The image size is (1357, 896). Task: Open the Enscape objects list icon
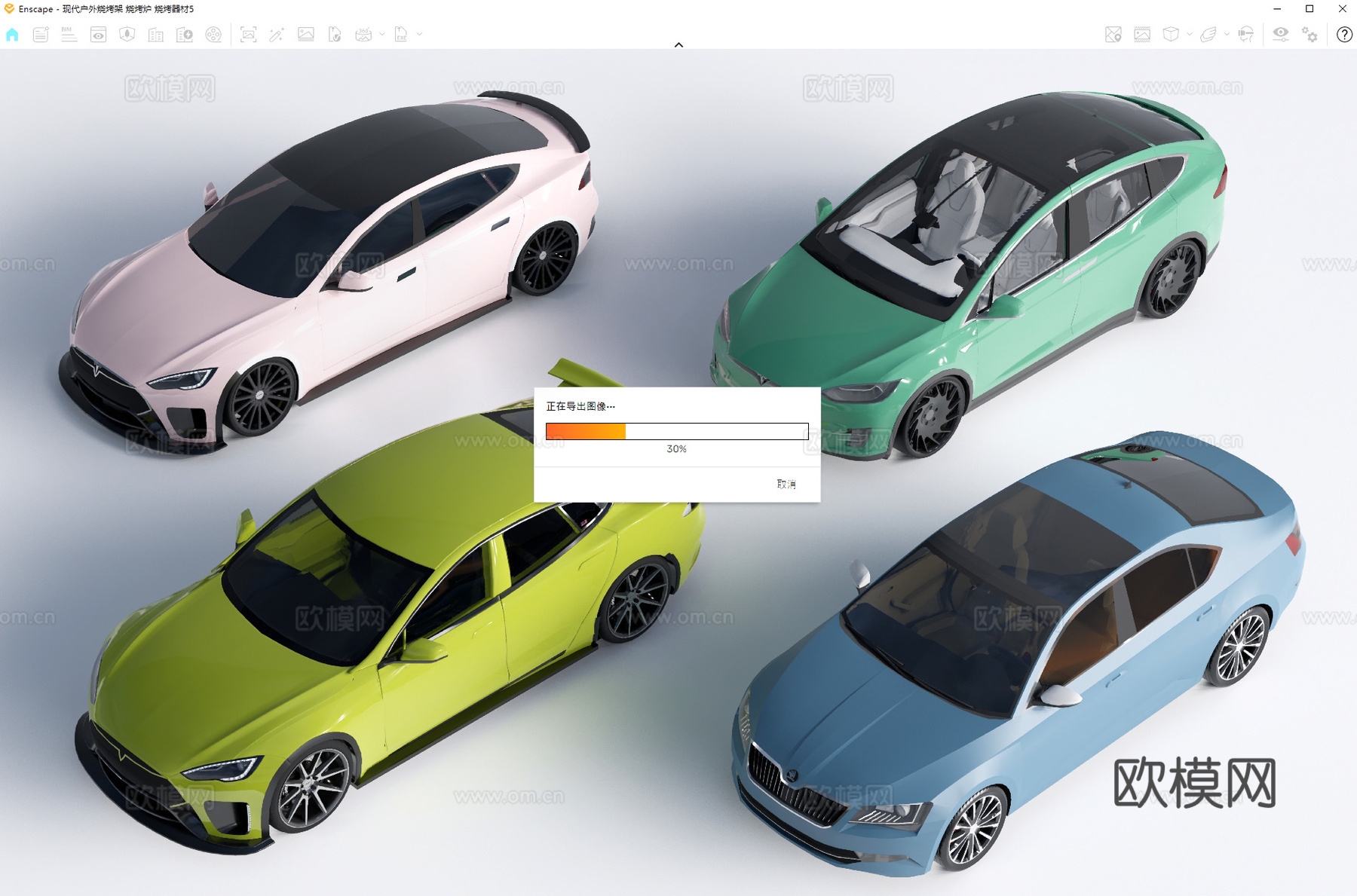tap(41, 35)
